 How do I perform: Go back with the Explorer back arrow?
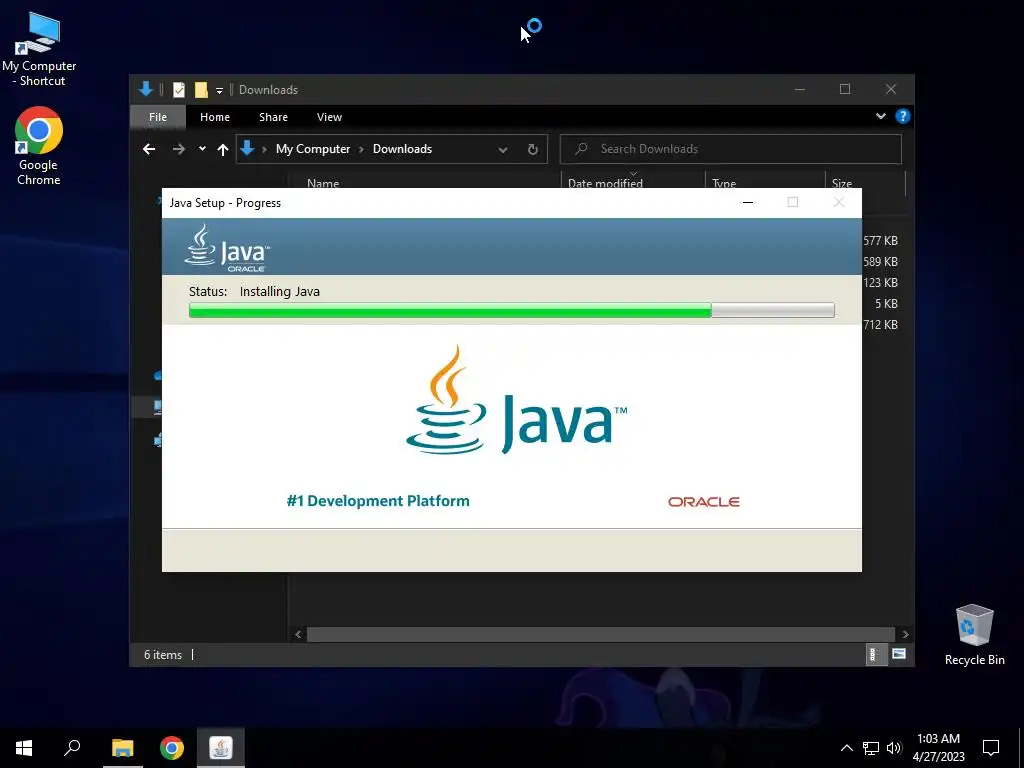[x=149, y=149]
